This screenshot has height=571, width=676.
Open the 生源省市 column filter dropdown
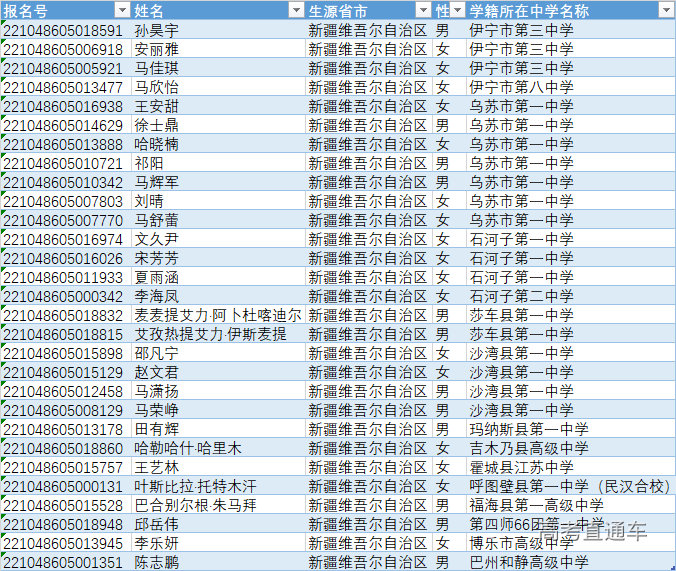(x=423, y=10)
